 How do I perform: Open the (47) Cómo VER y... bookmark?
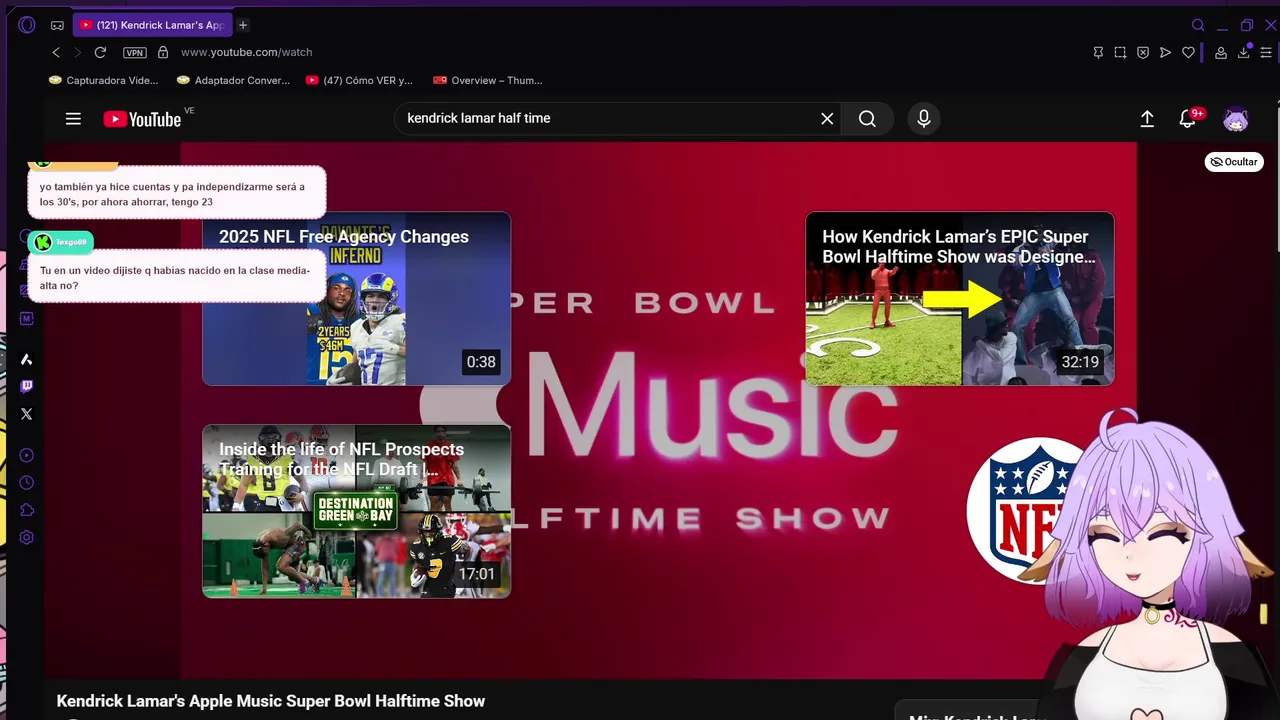(359, 80)
